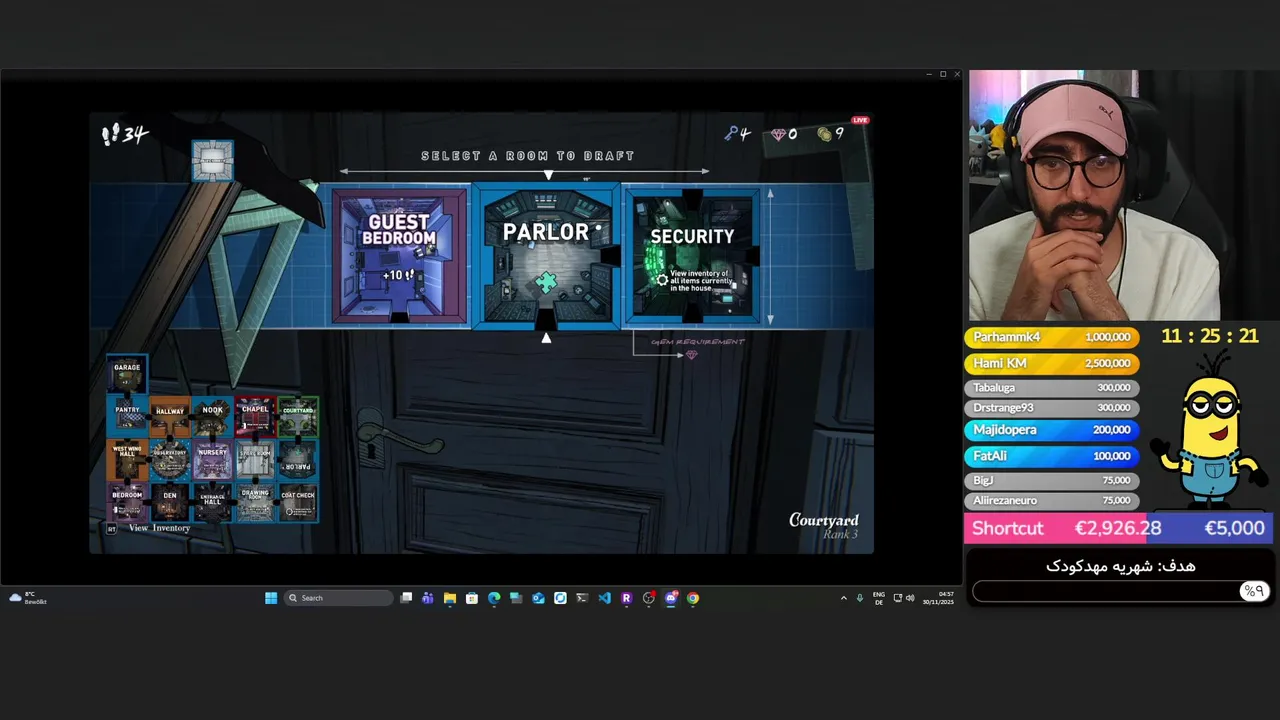Open Microsoft Teams from the taskbar
This screenshot has height=720, width=1280.
coord(428,598)
